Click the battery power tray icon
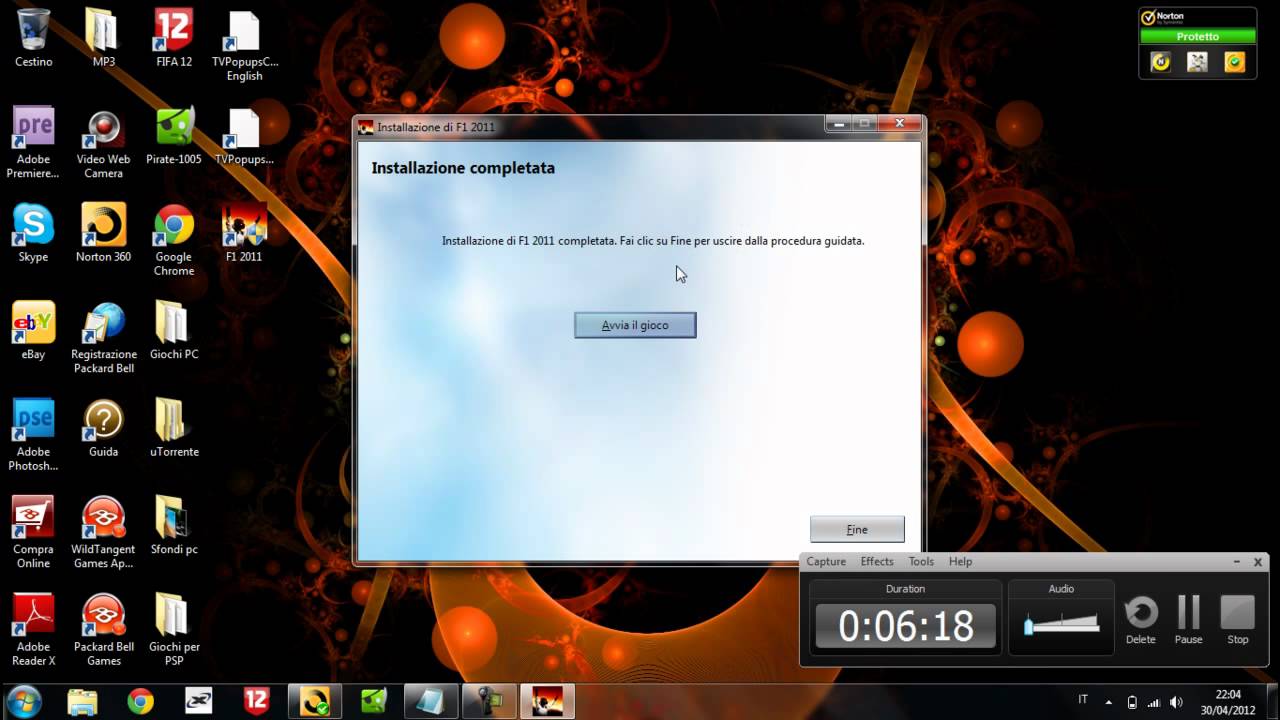 (1132, 702)
